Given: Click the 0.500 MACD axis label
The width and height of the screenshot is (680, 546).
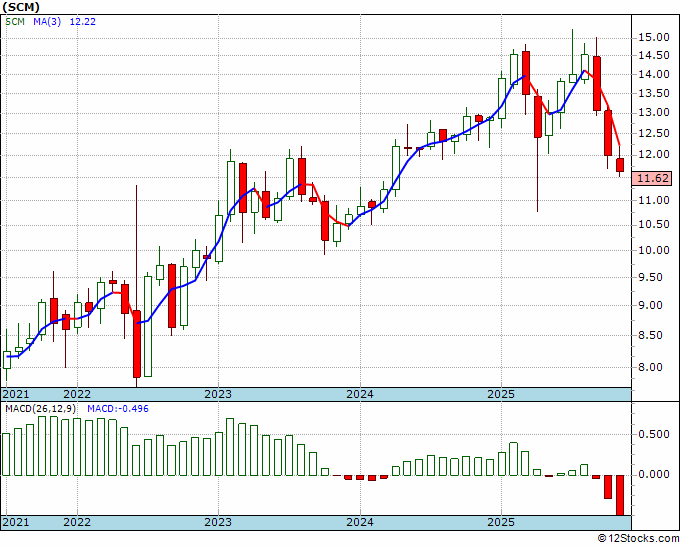Looking at the screenshot, I should point(654,435).
